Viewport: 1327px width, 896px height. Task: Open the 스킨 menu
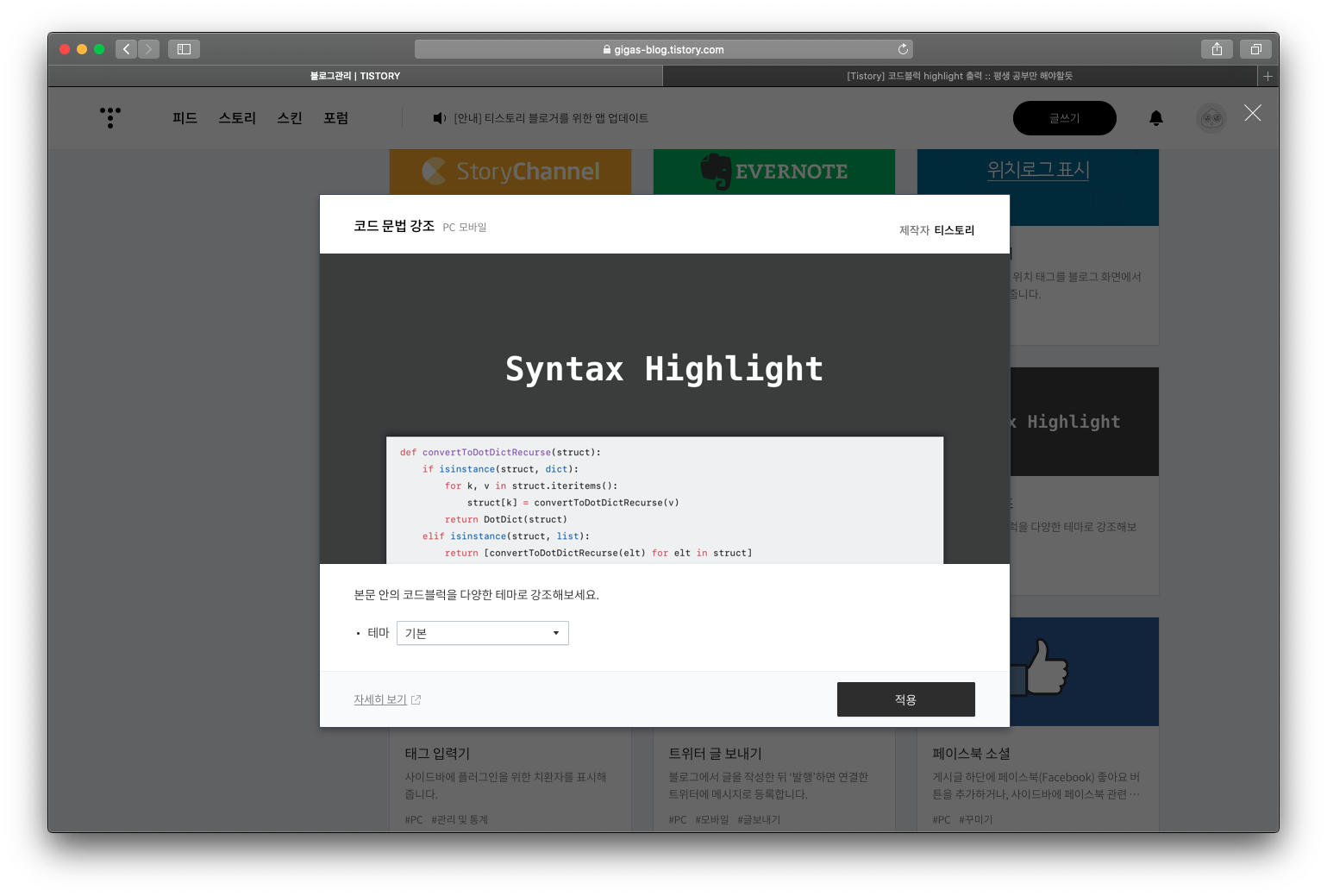290,118
